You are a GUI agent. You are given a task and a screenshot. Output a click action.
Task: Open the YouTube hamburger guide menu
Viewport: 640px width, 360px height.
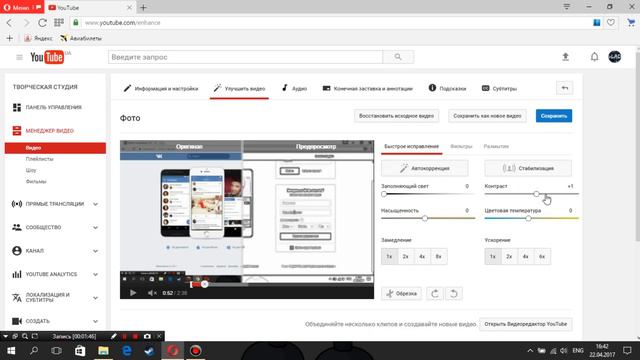(19, 58)
